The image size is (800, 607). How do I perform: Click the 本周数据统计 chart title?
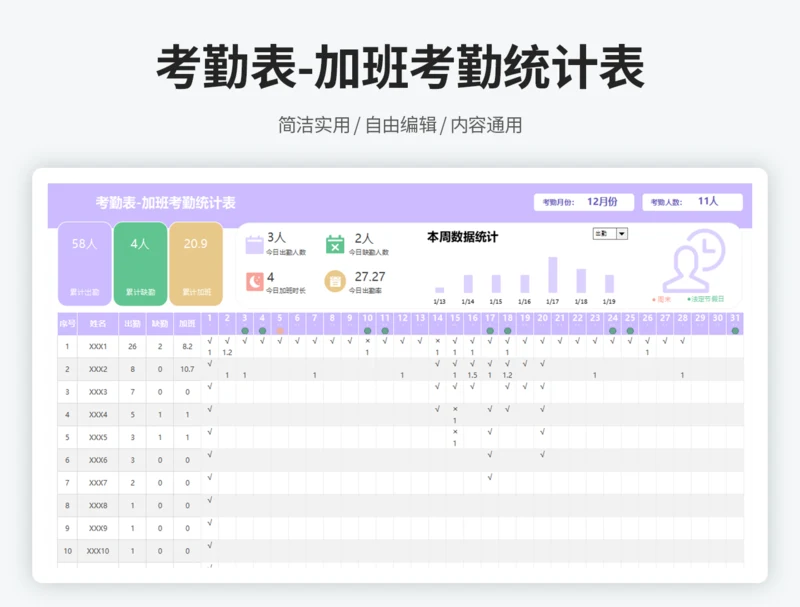[462, 237]
